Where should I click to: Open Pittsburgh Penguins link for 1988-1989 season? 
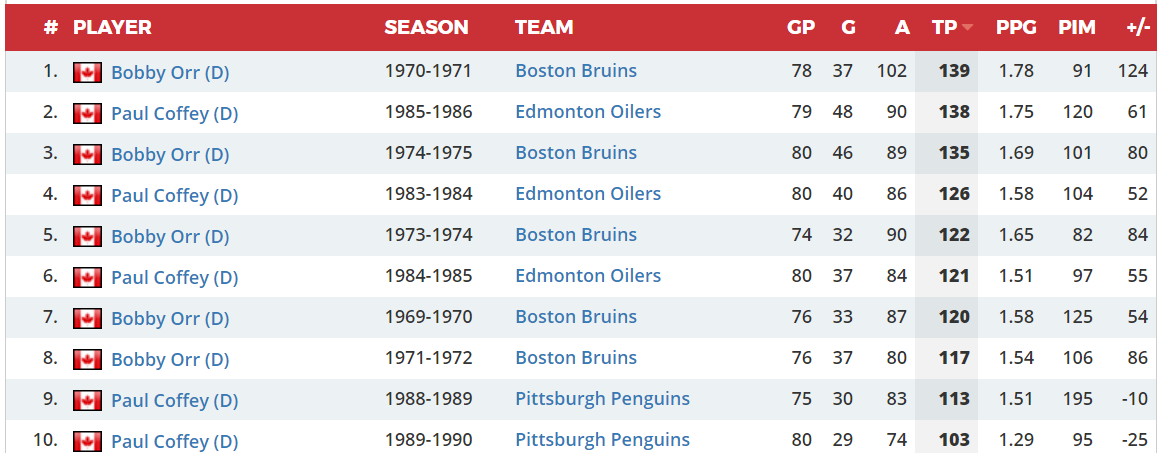tap(602, 399)
